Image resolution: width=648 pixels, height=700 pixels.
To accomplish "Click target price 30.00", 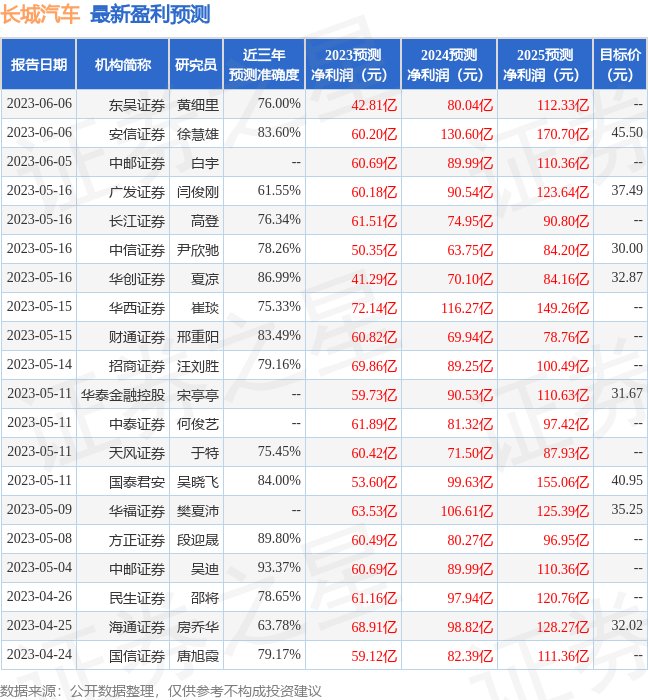I will click(x=627, y=248).
